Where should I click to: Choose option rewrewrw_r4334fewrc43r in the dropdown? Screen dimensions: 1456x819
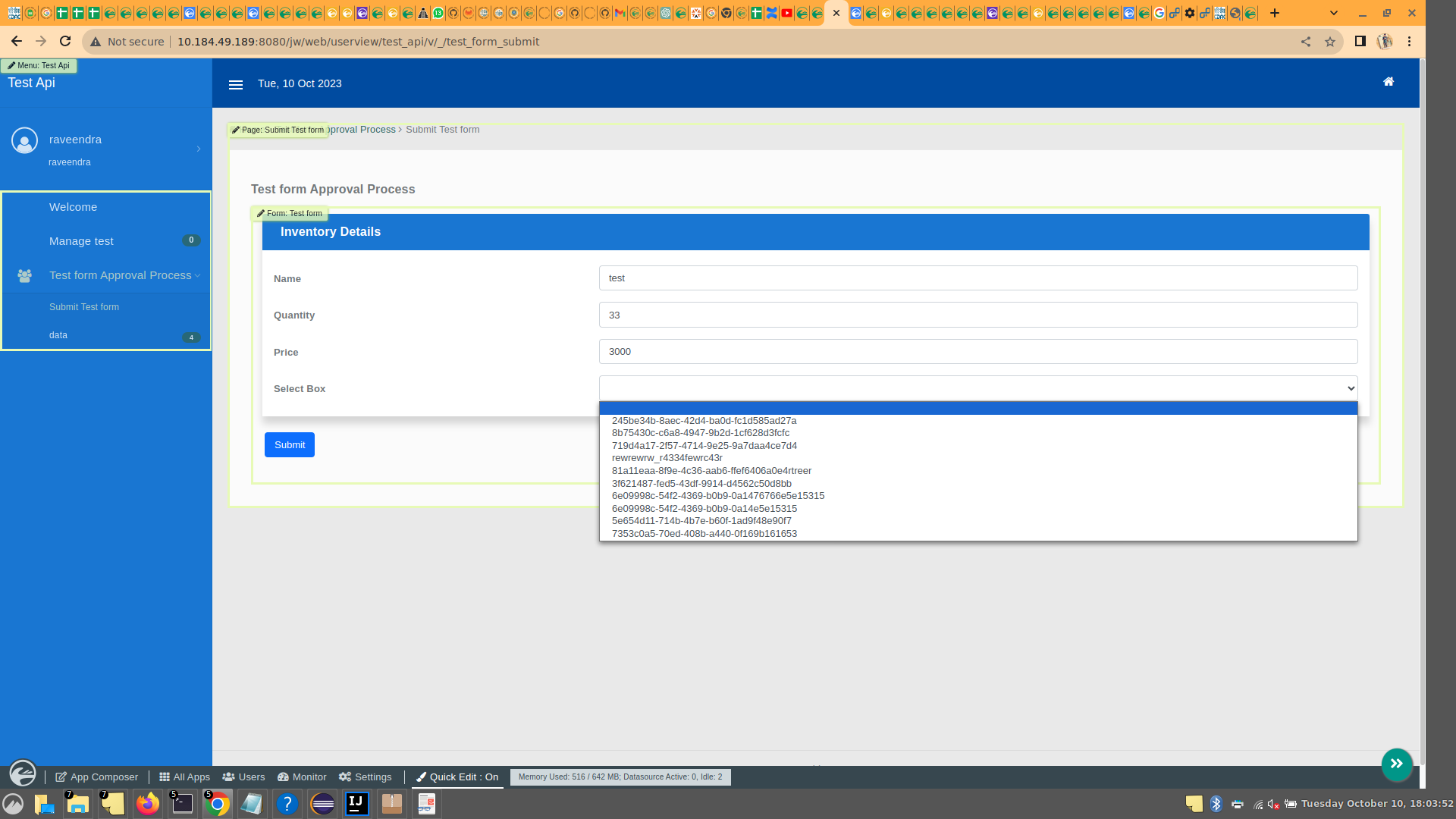(x=667, y=458)
